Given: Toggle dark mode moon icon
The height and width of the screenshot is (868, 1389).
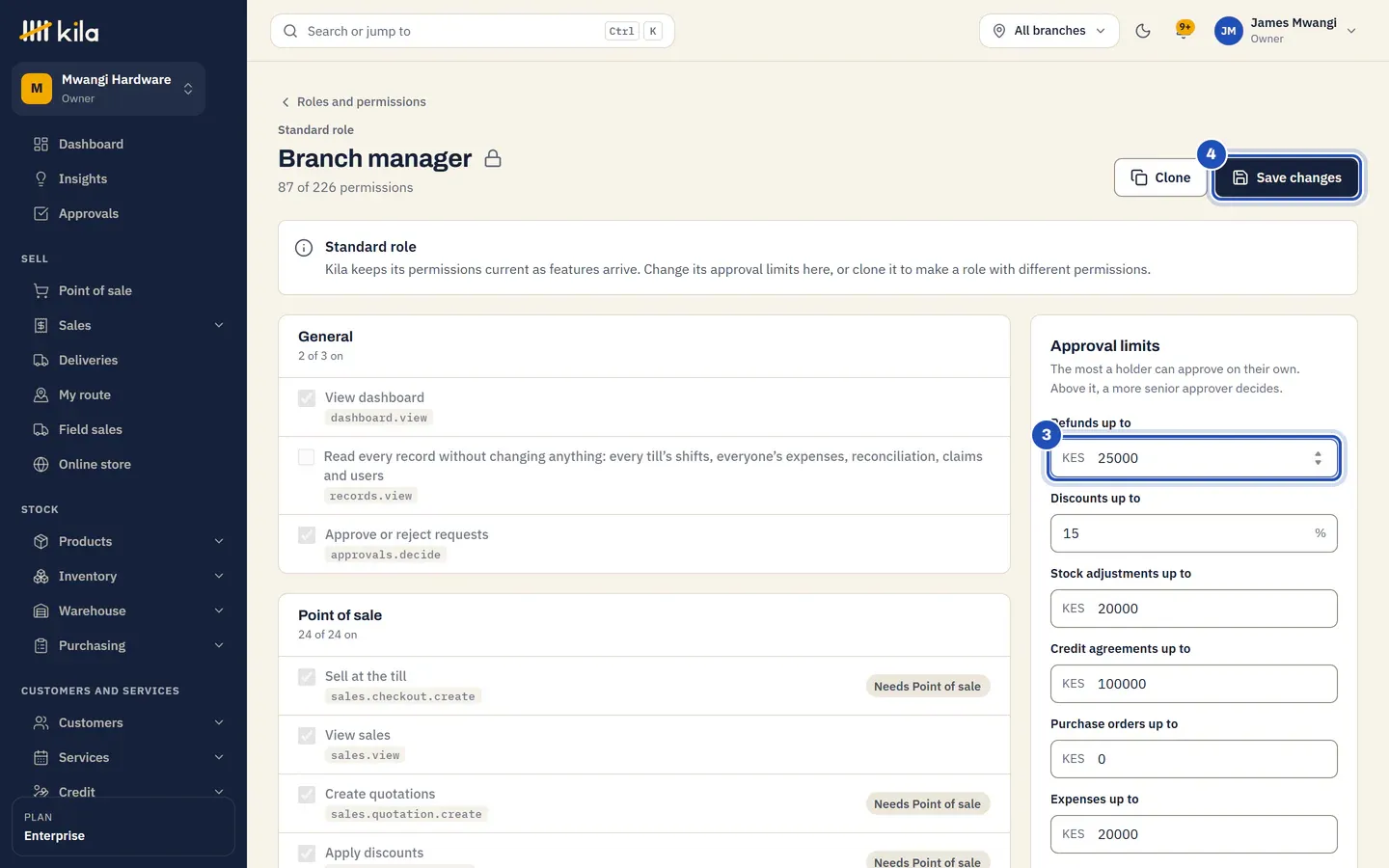Looking at the screenshot, I should 1143,31.
